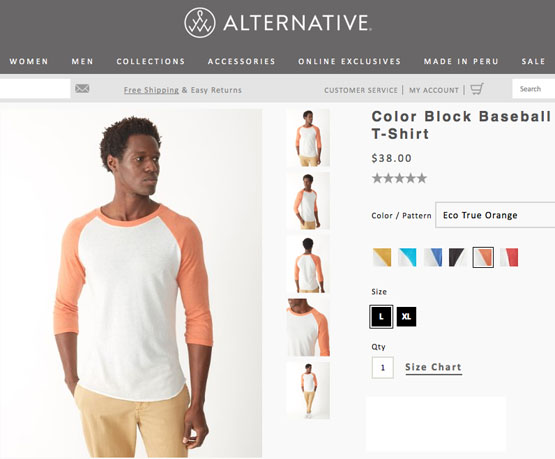Open the Size Chart link
The height and width of the screenshot is (459, 555).
[x=434, y=367]
